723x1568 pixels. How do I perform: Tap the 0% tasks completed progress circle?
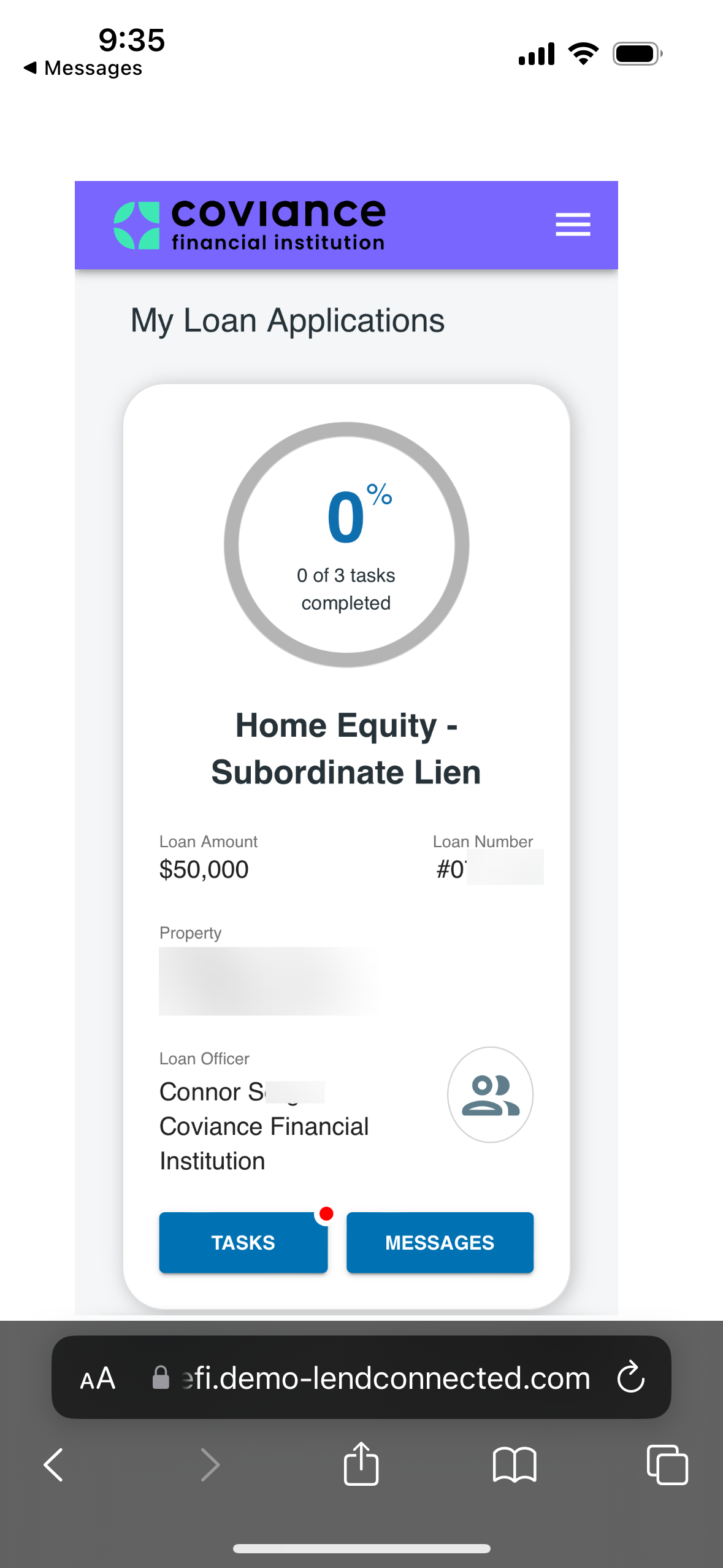coord(346,545)
